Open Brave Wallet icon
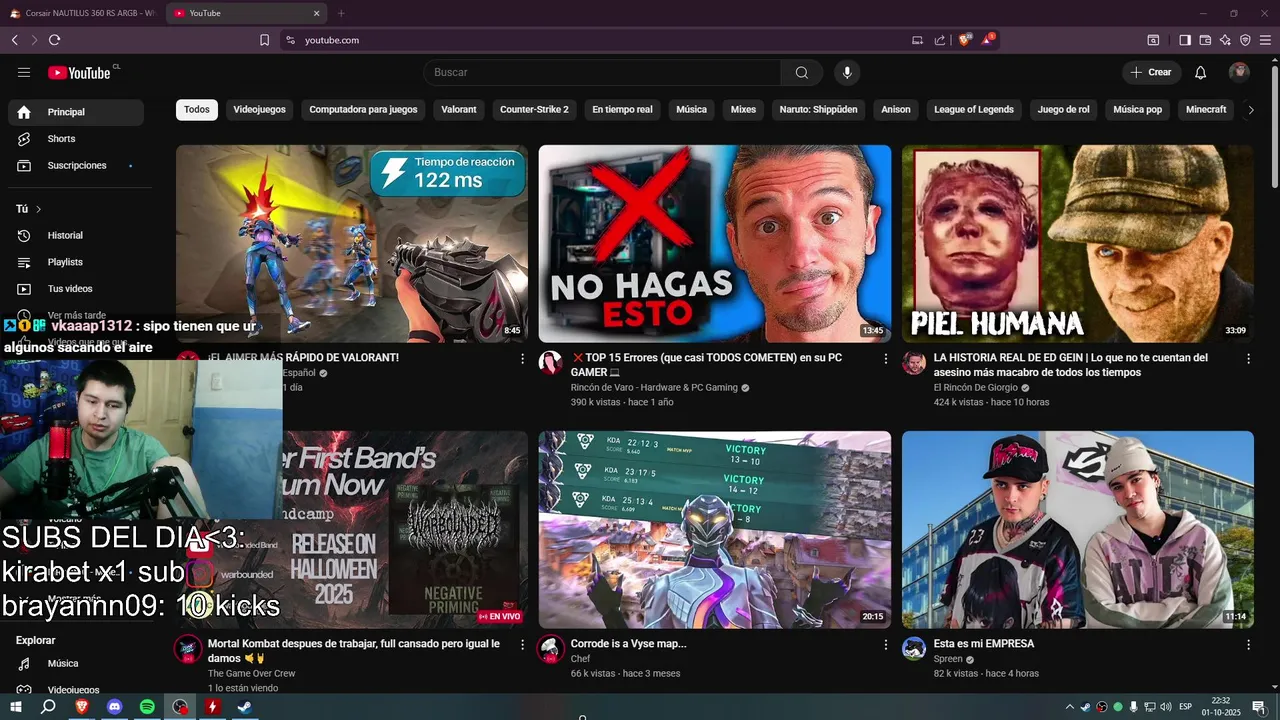1280x720 pixels. point(1205,40)
